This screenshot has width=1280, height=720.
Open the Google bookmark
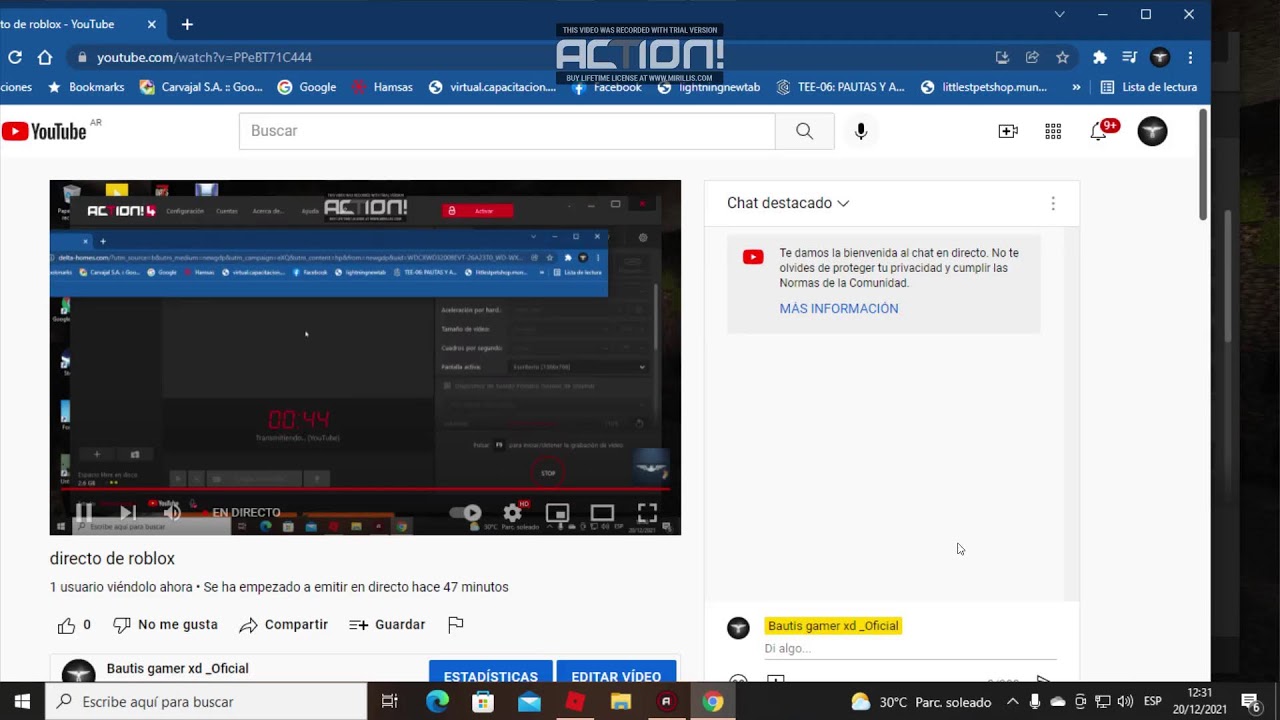point(307,87)
